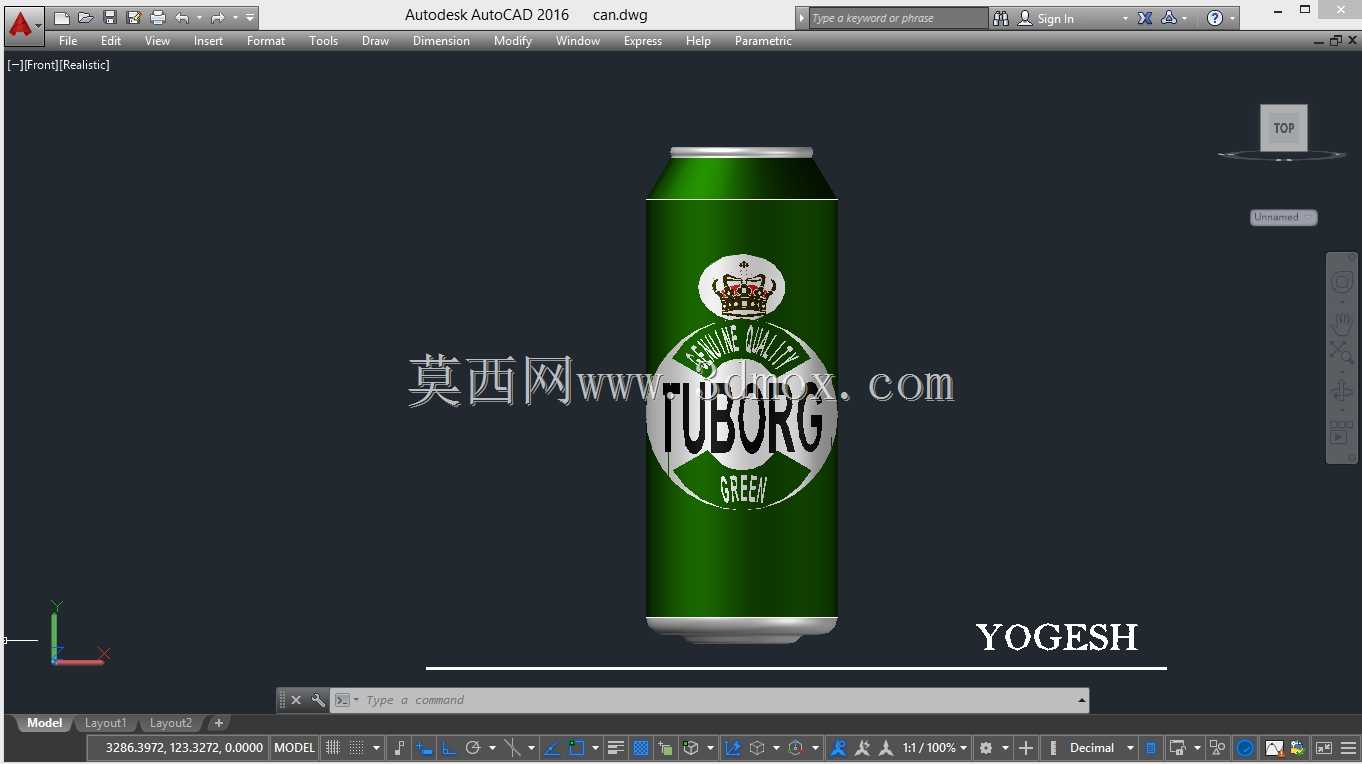Toggle Clean Screen icon in status bar
Viewport: 1362px width, 764px height.
click(1324, 747)
